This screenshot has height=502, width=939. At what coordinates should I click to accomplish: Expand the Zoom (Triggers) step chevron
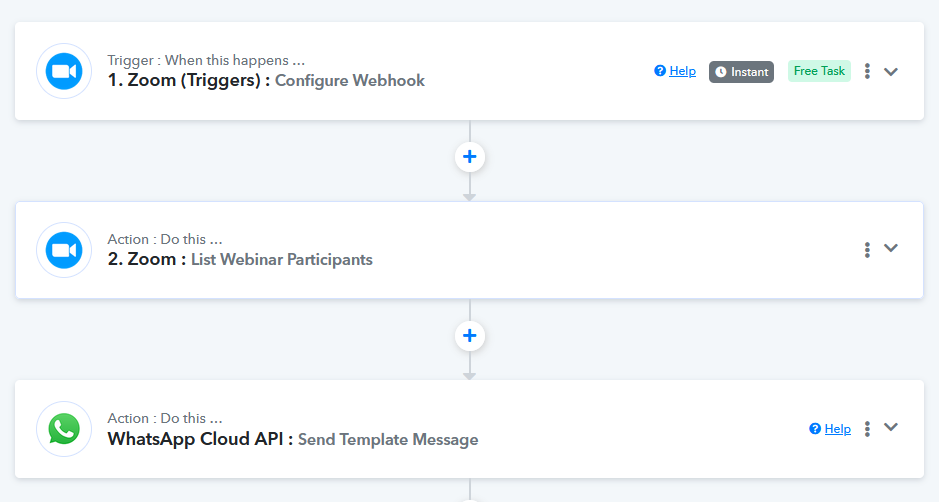891,72
